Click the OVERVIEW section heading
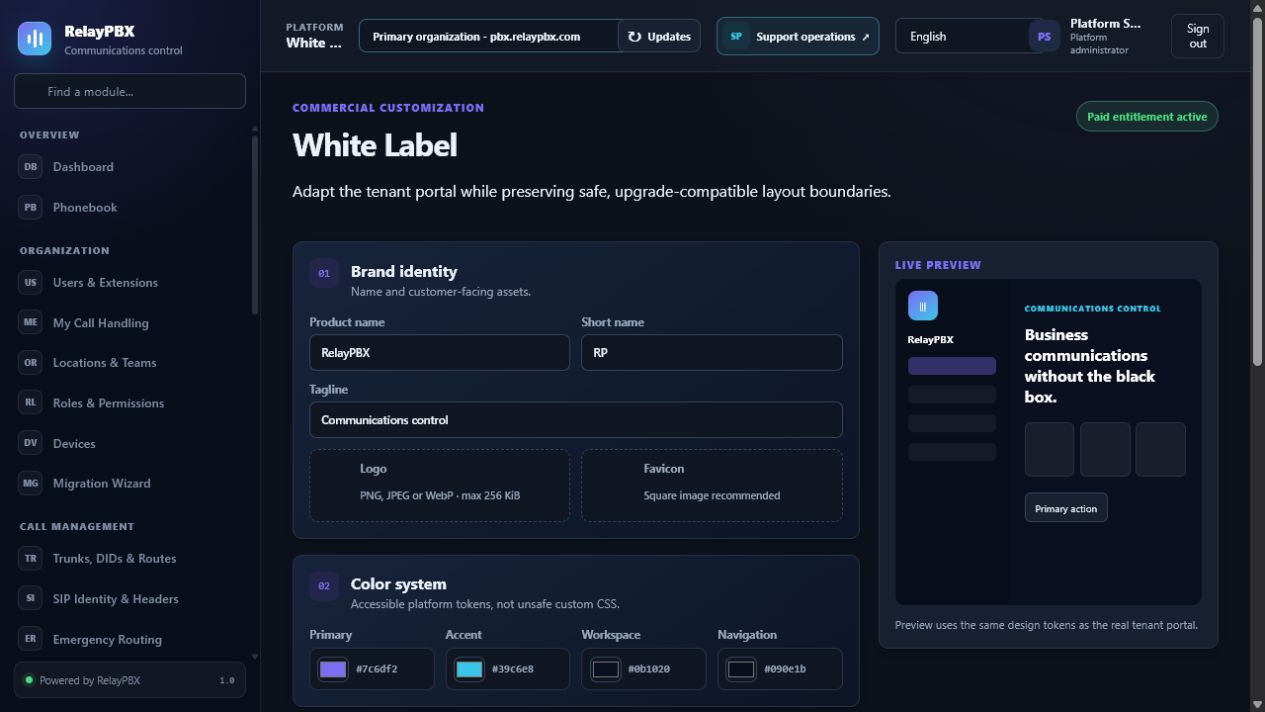This screenshot has width=1265, height=712. [49, 135]
